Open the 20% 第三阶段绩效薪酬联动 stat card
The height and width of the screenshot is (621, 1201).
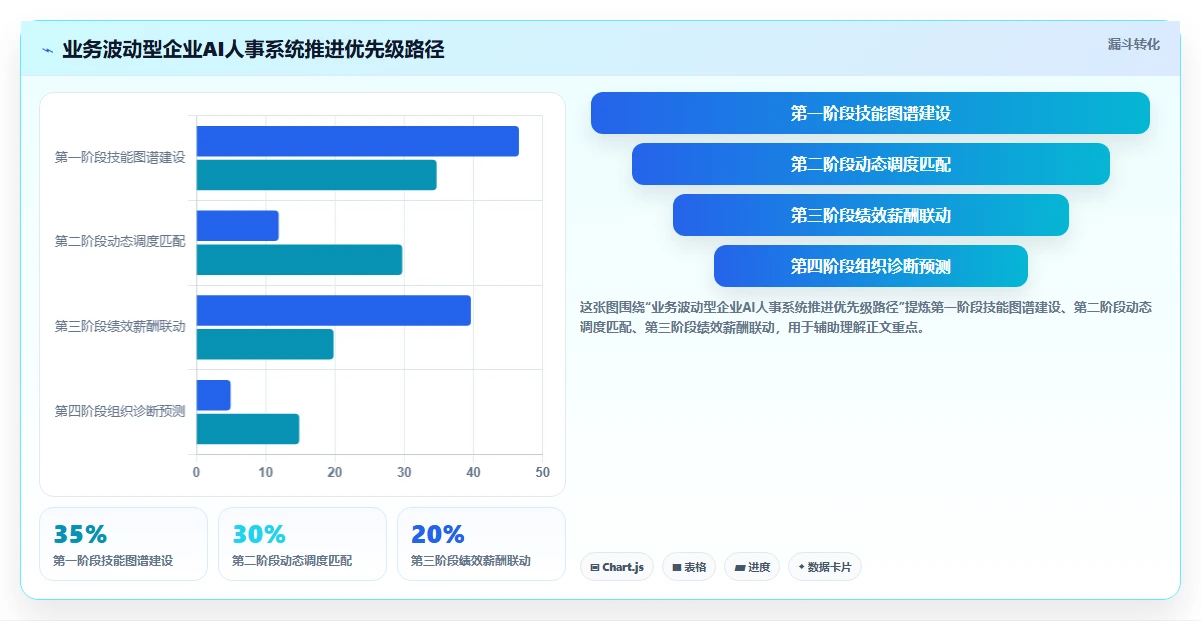[481, 544]
